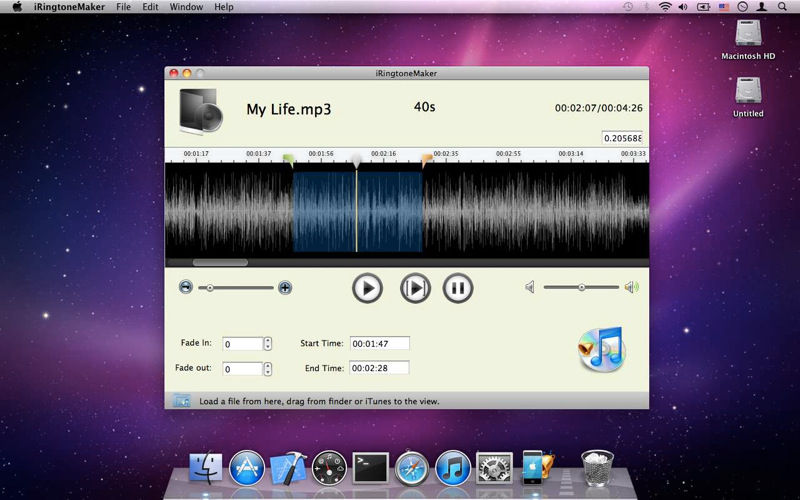
Task: Open System Preferences from the Dock
Action: coord(494,468)
